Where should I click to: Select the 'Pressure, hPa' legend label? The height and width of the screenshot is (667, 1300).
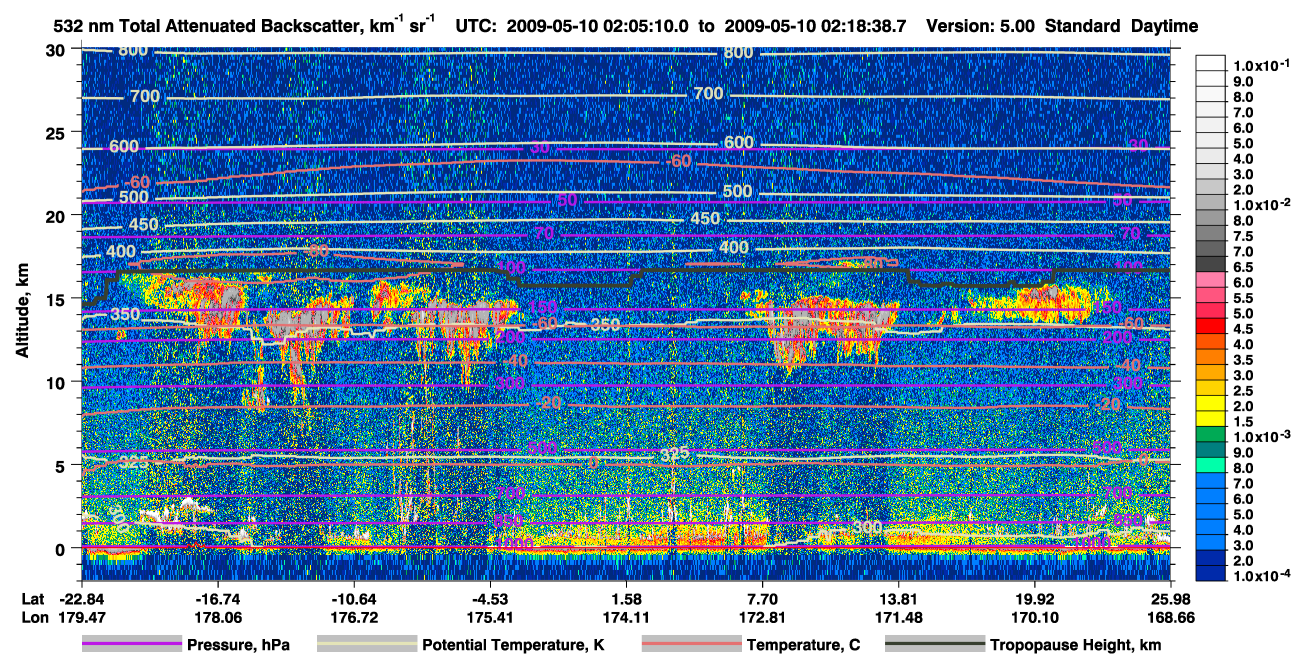238,645
